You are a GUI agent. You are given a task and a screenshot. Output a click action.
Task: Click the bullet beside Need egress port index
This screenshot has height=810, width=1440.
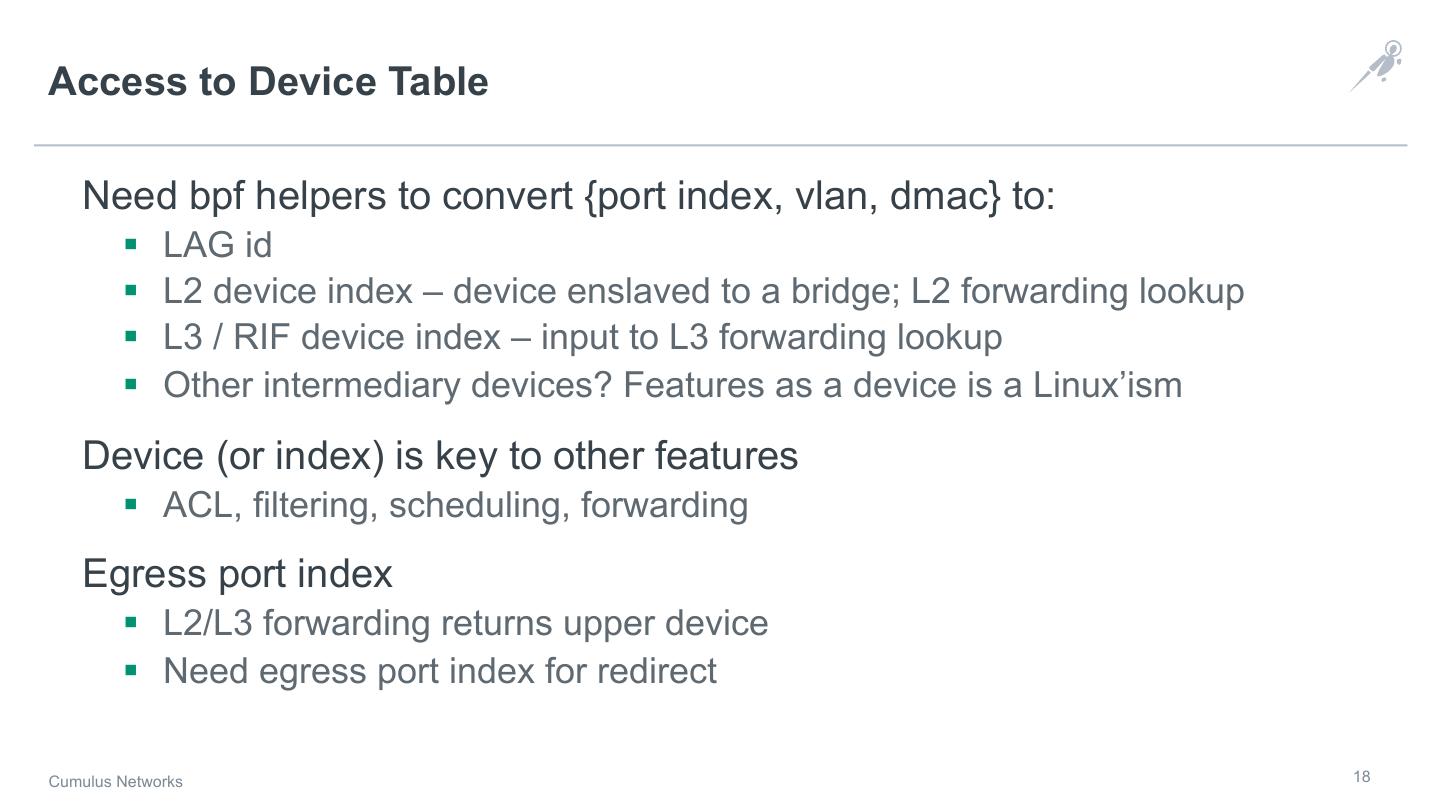tap(130, 669)
